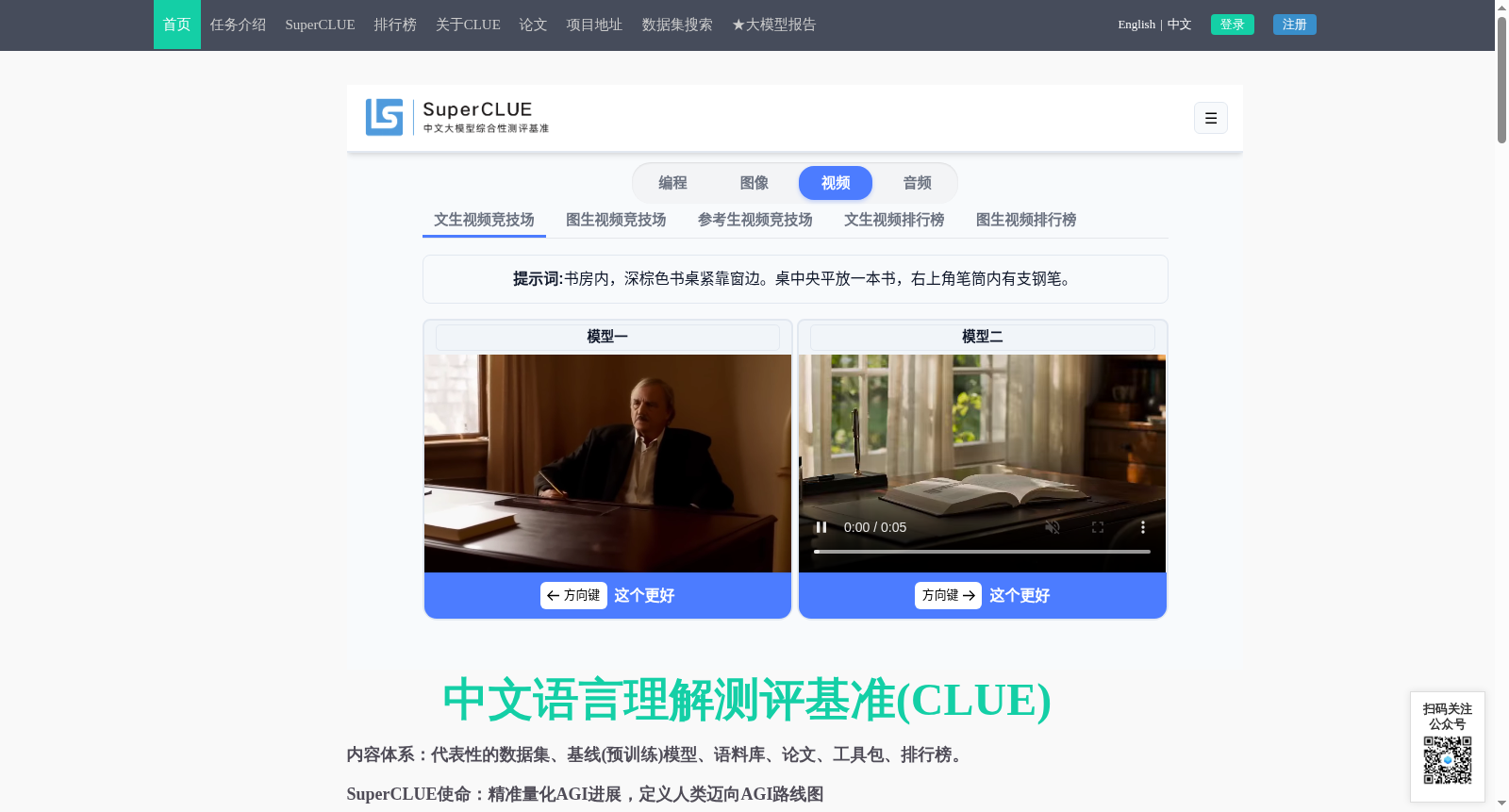Click the 0:00 / 0:05 time display
The height and width of the screenshot is (812, 1509).
(x=875, y=527)
